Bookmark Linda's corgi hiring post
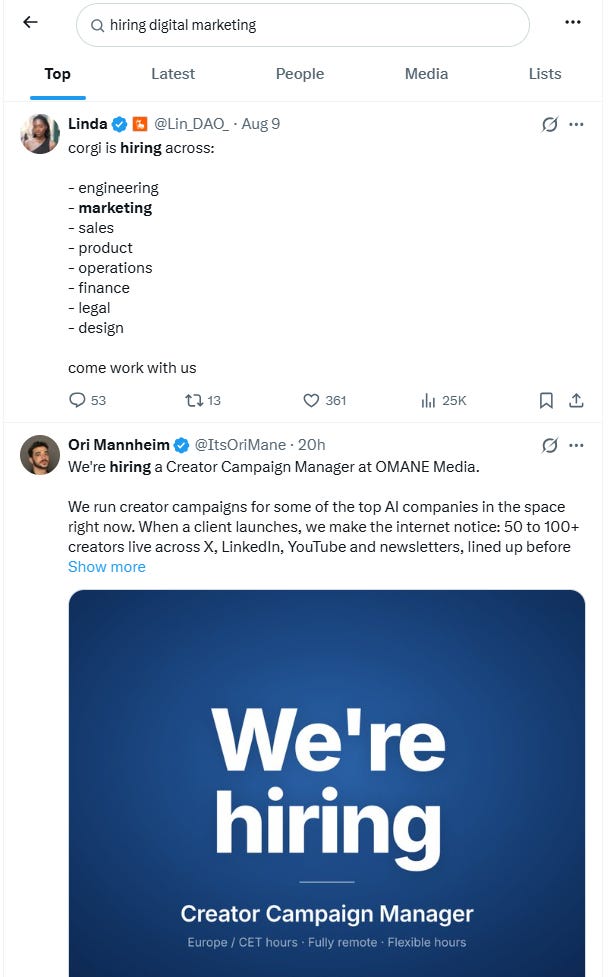This screenshot has height=977, width=612. click(x=546, y=400)
